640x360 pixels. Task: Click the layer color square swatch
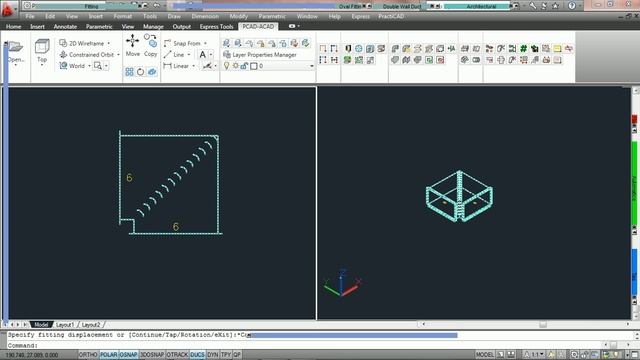click(x=253, y=66)
